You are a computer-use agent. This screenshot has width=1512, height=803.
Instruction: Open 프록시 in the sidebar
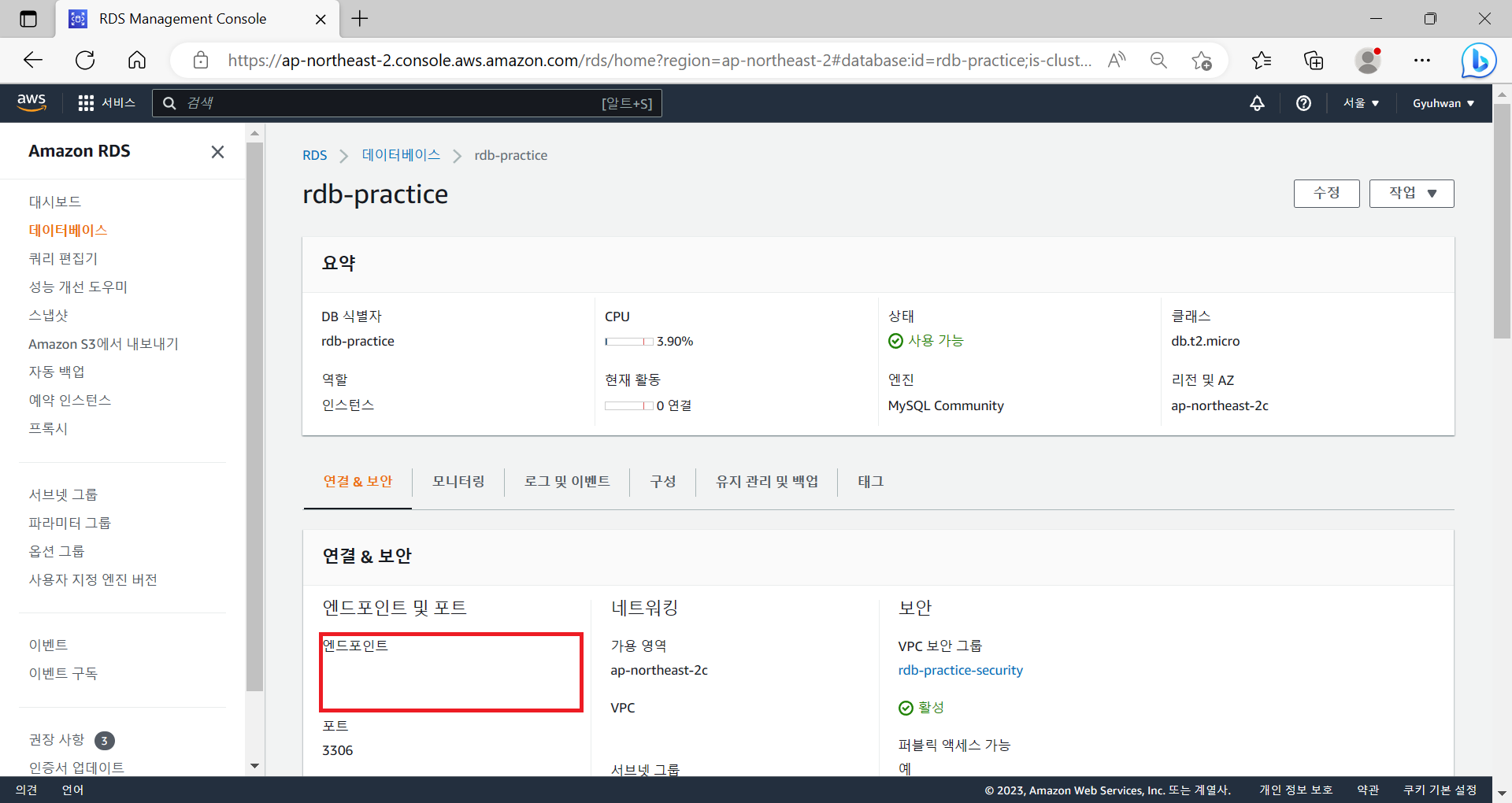48,428
